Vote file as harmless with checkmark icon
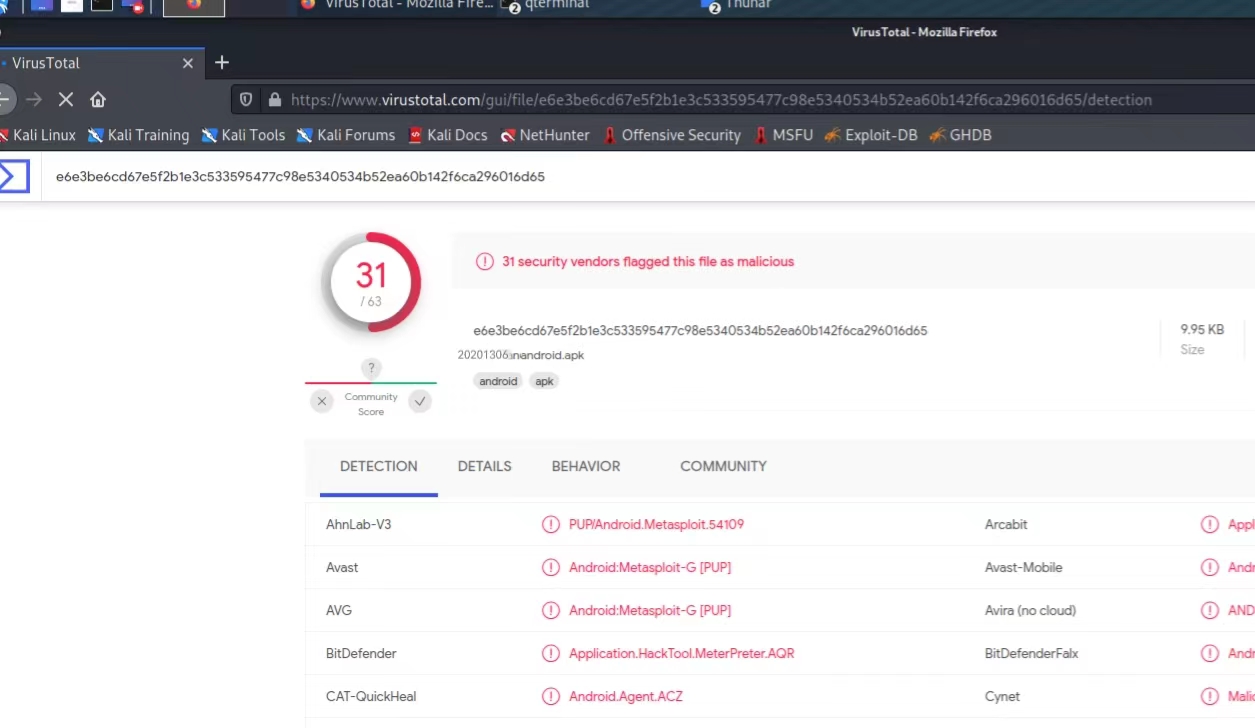 pos(420,401)
